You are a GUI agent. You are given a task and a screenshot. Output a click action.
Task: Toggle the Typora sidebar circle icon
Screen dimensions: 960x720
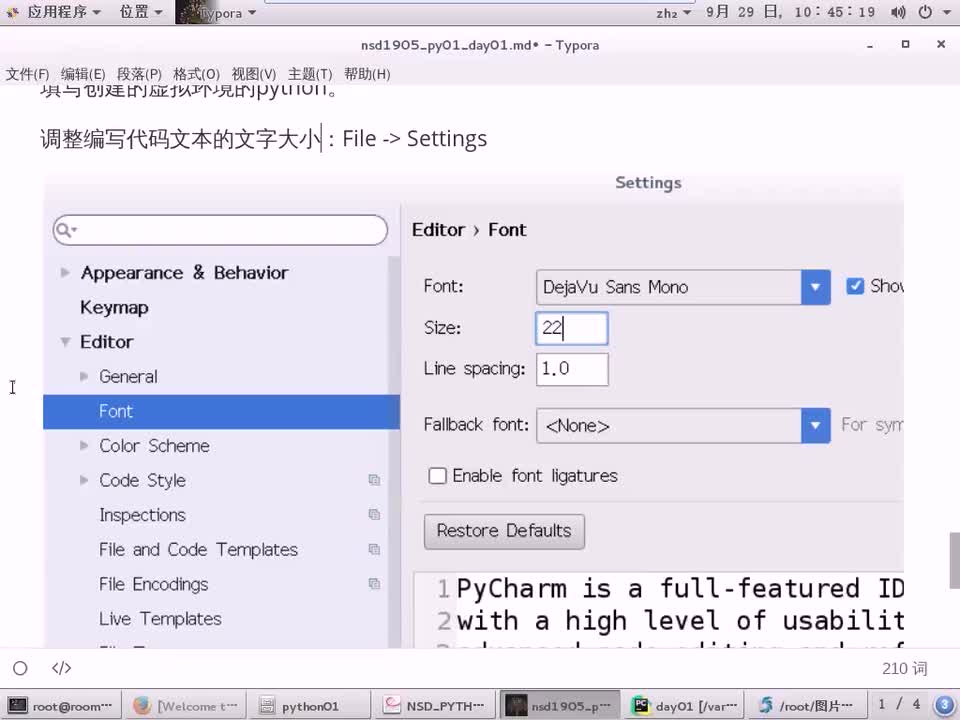tap(20, 668)
